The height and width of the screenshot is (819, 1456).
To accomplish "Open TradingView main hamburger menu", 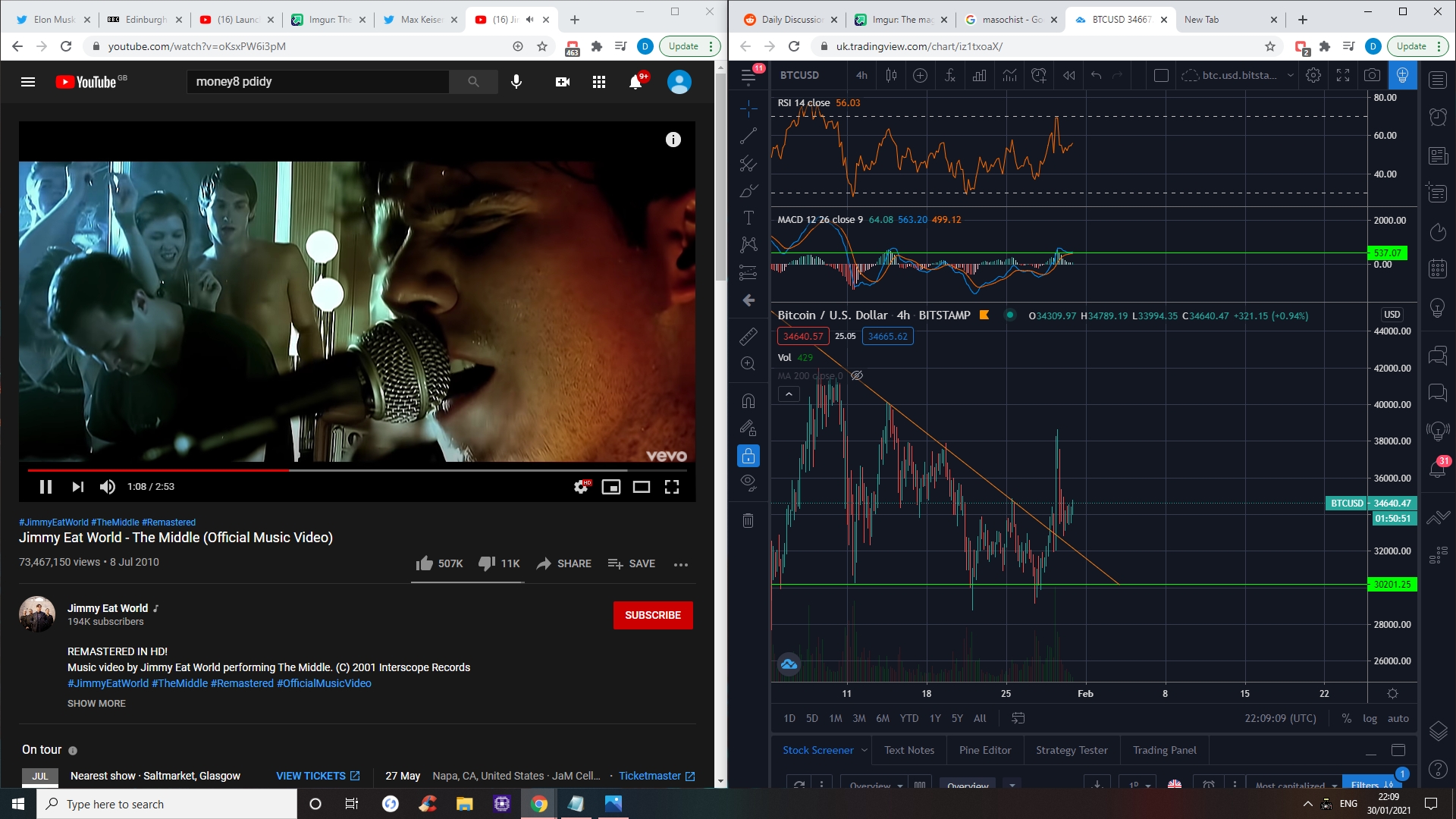I will click(748, 75).
